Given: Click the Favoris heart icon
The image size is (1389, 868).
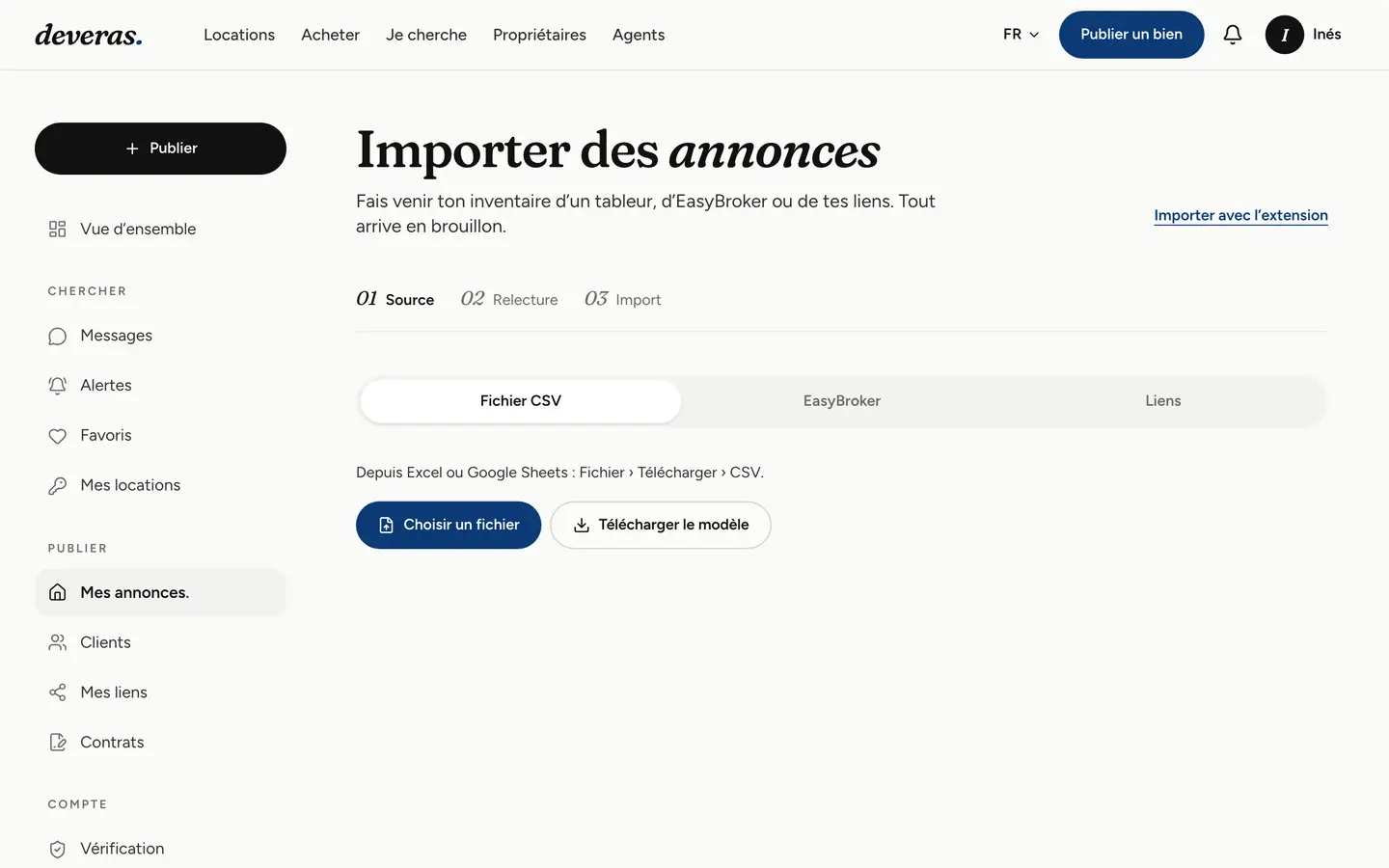Looking at the screenshot, I should coord(58,436).
